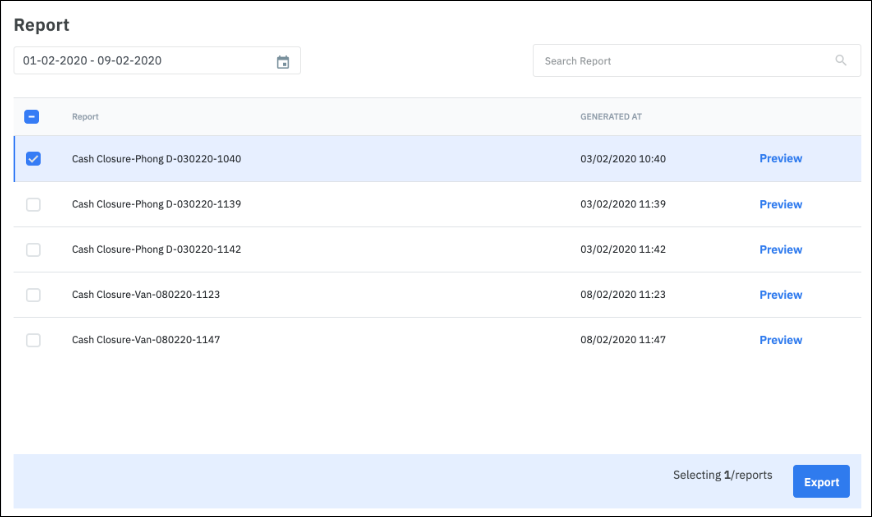Select the Cash Closure-Phong D-030220-1142 checkbox
The width and height of the screenshot is (872, 517).
(x=33, y=250)
